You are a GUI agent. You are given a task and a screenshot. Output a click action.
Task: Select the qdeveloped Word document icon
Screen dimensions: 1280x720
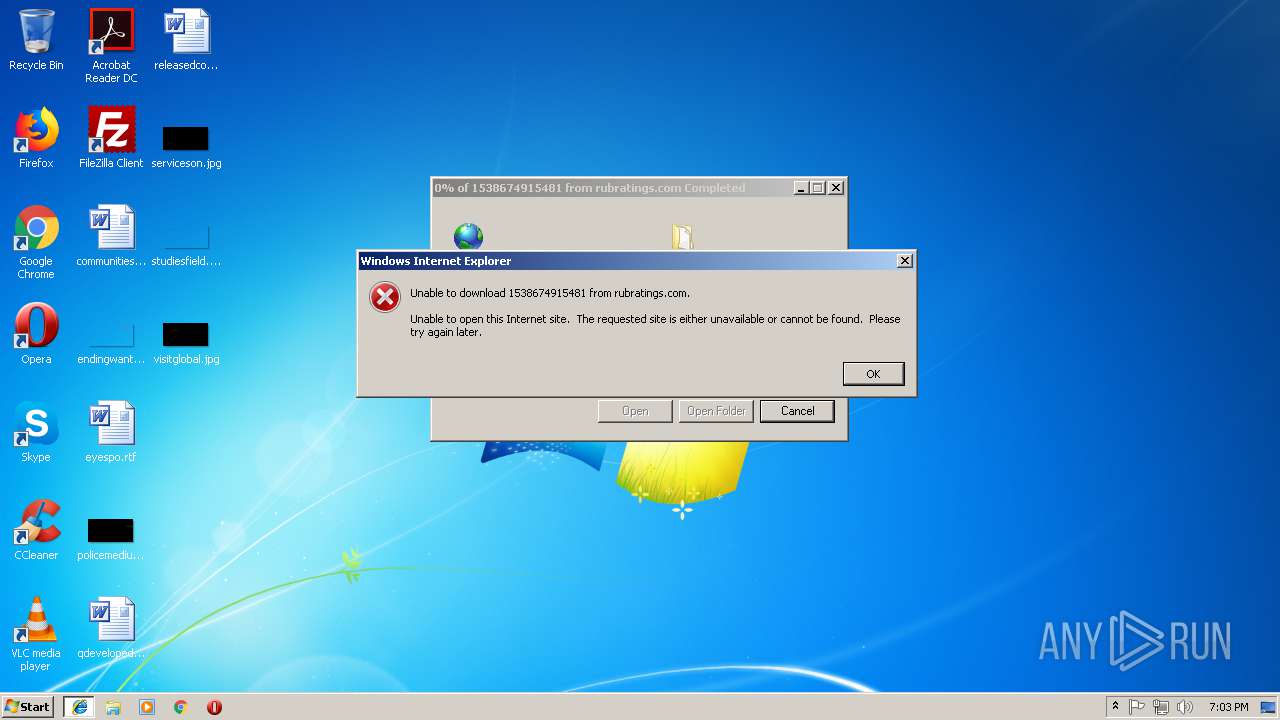pyautogui.click(x=111, y=628)
